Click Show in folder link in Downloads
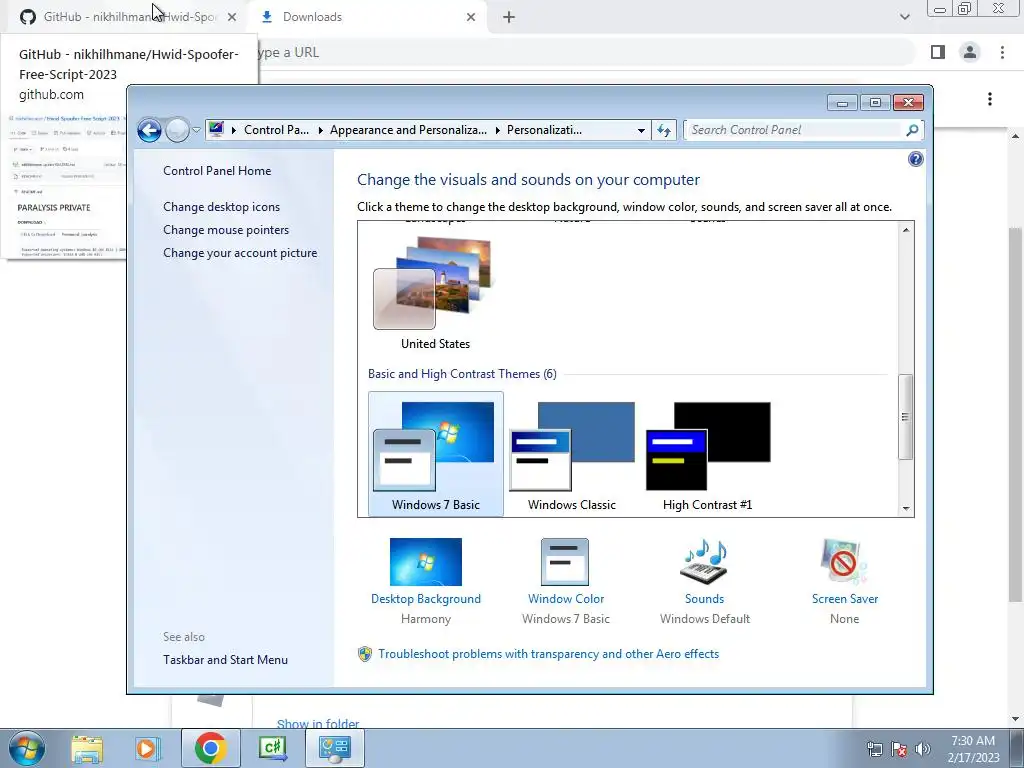Image resolution: width=1024 pixels, height=768 pixels. 318,723
